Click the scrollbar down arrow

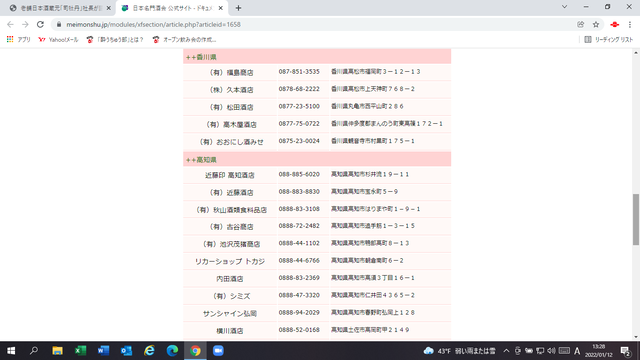pos(636,337)
